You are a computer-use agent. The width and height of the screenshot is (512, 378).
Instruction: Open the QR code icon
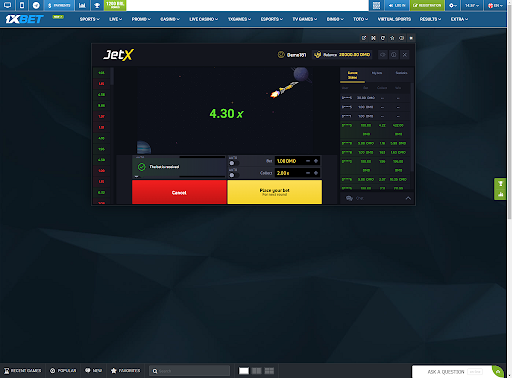click(376, 5)
